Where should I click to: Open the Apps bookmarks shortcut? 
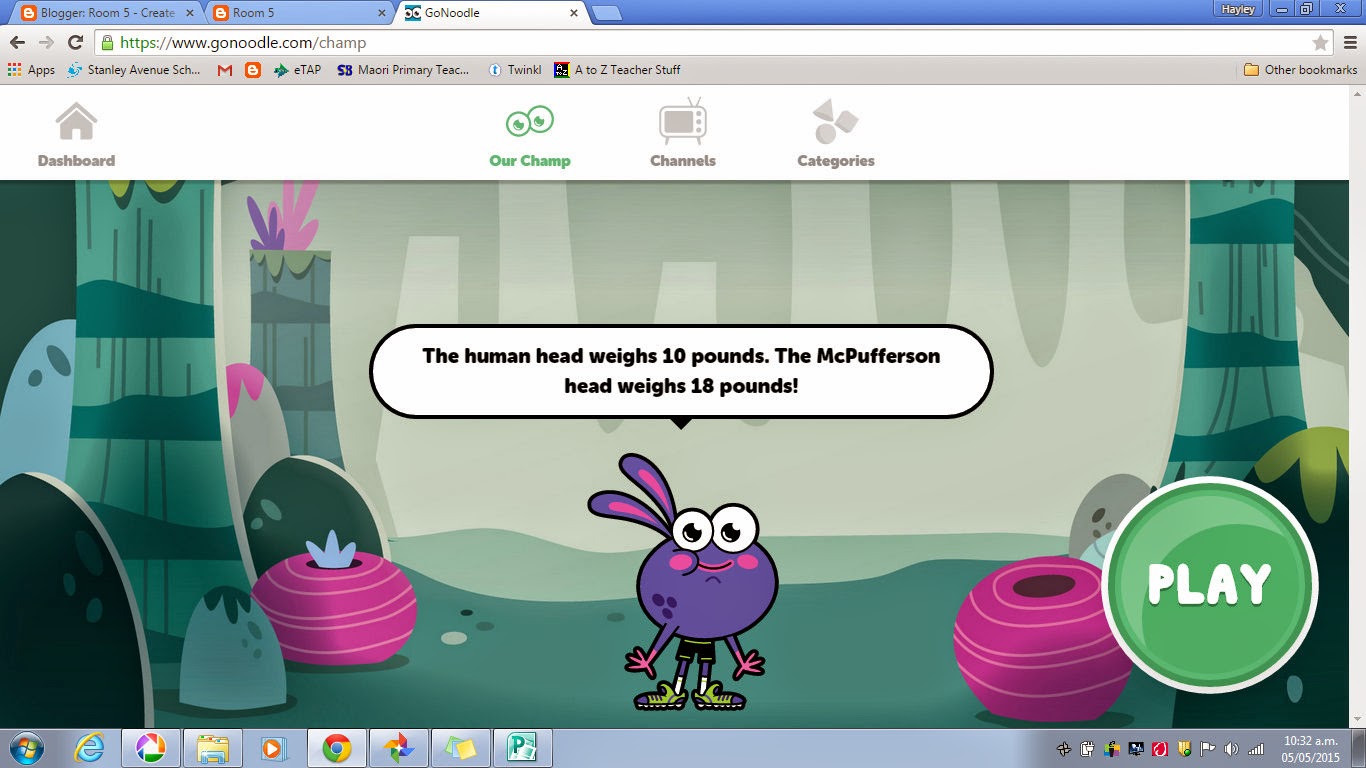(x=31, y=70)
